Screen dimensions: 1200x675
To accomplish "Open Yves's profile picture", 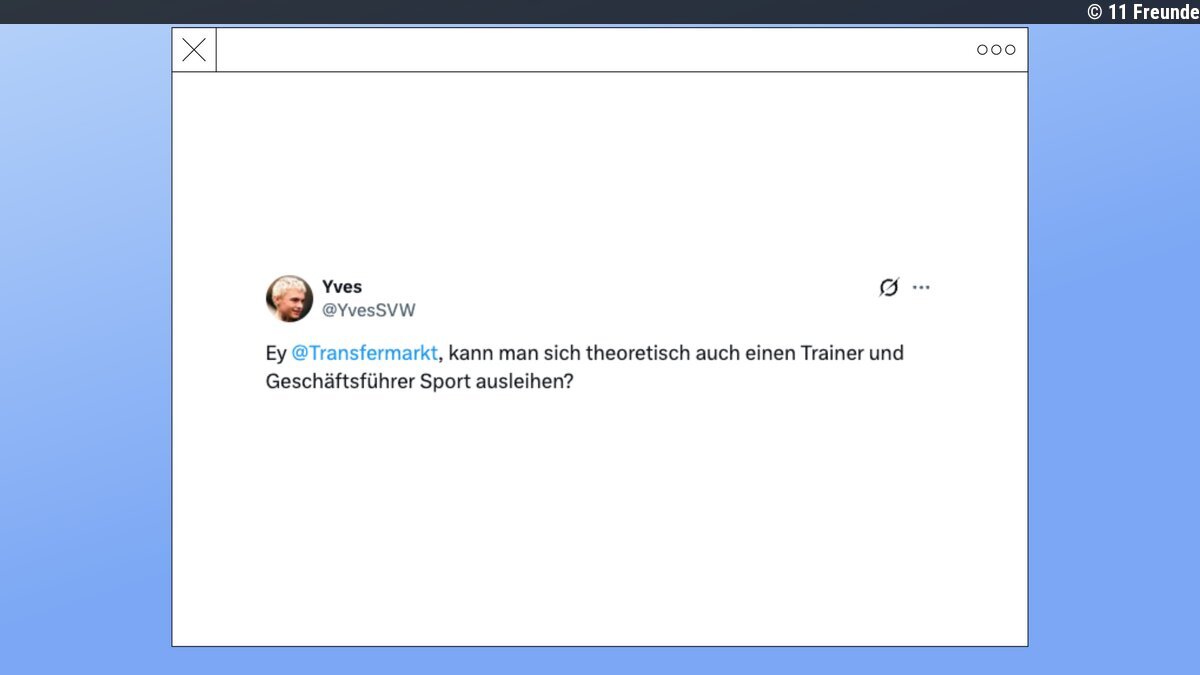I will click(289, 298).
